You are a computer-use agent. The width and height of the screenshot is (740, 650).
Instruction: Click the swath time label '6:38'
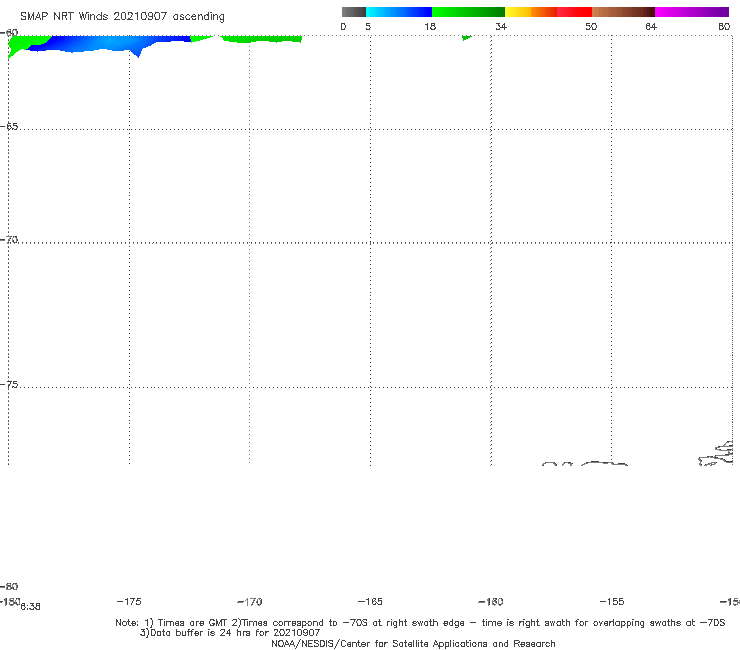[31, 607]
